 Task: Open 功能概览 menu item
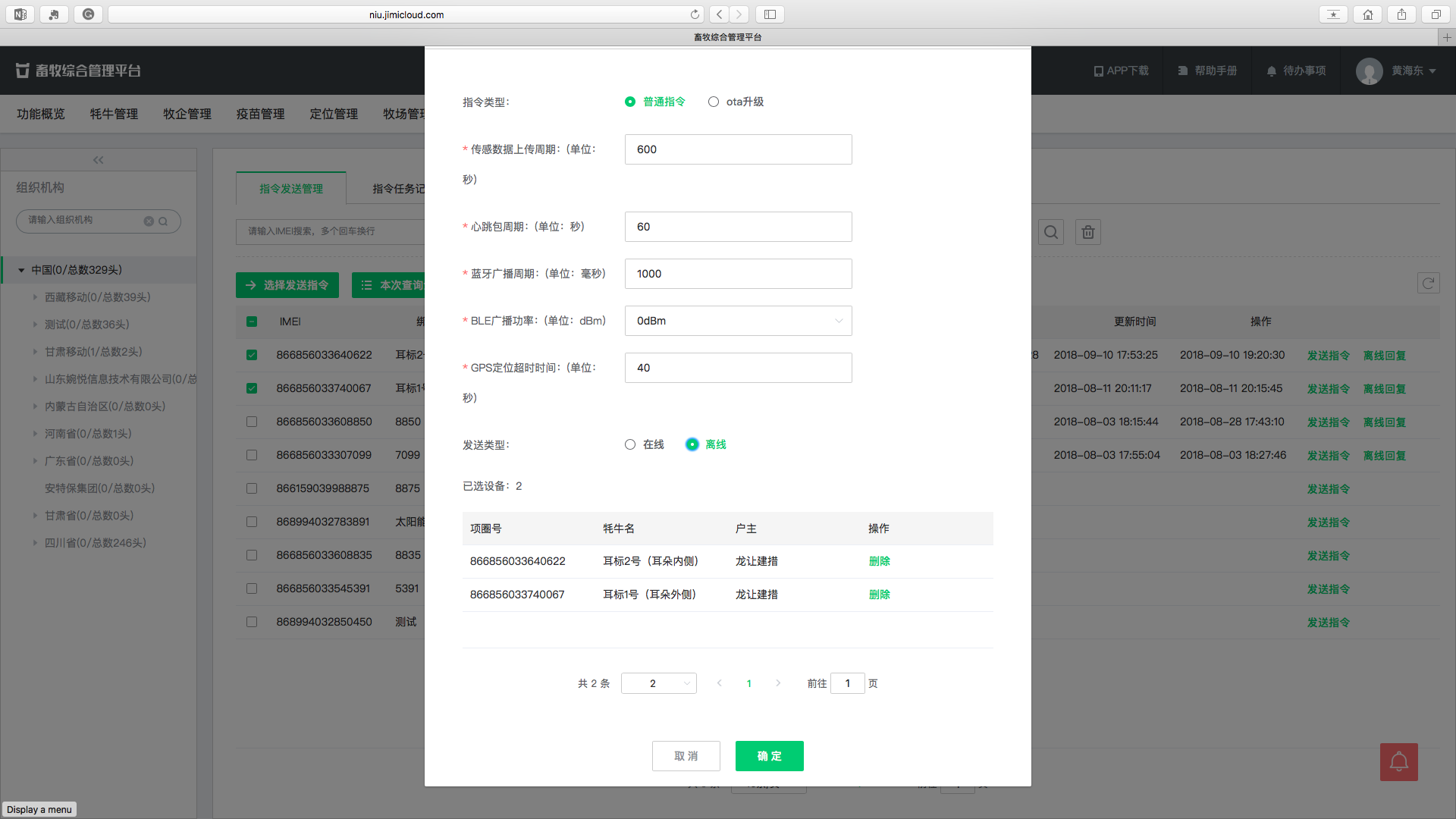point(41,114)
